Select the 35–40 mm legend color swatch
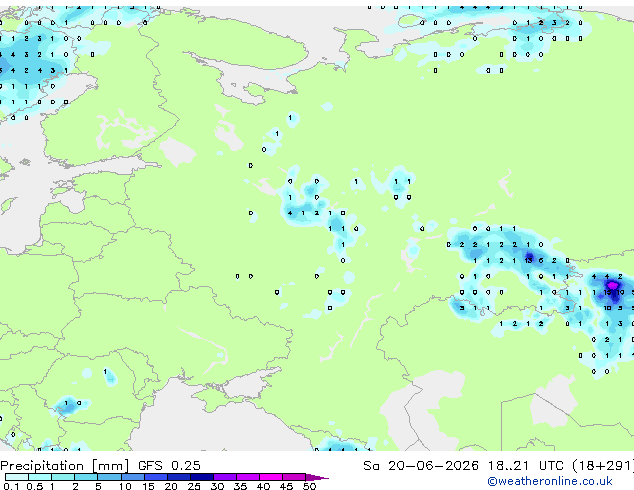This screenshot has height=490, width=634. (x=248, y=477)
